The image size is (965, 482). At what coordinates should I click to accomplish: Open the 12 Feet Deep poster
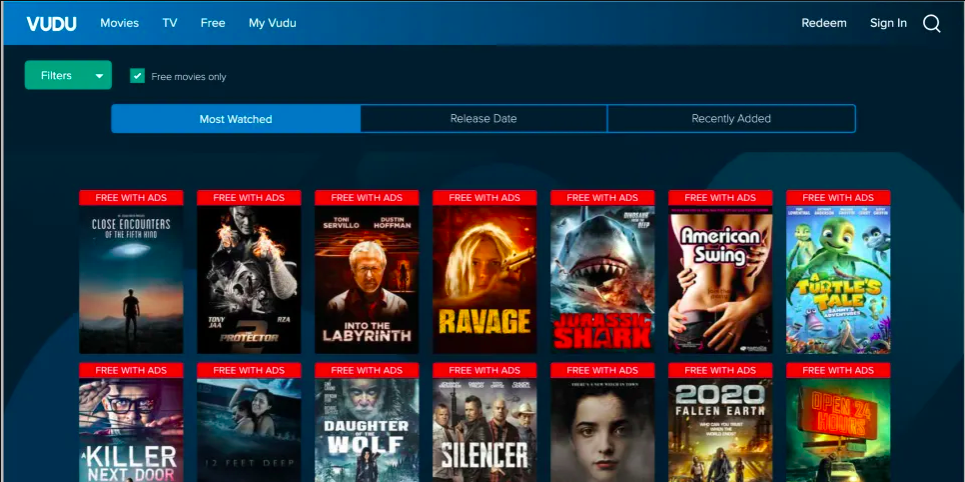tap(249, 430)
